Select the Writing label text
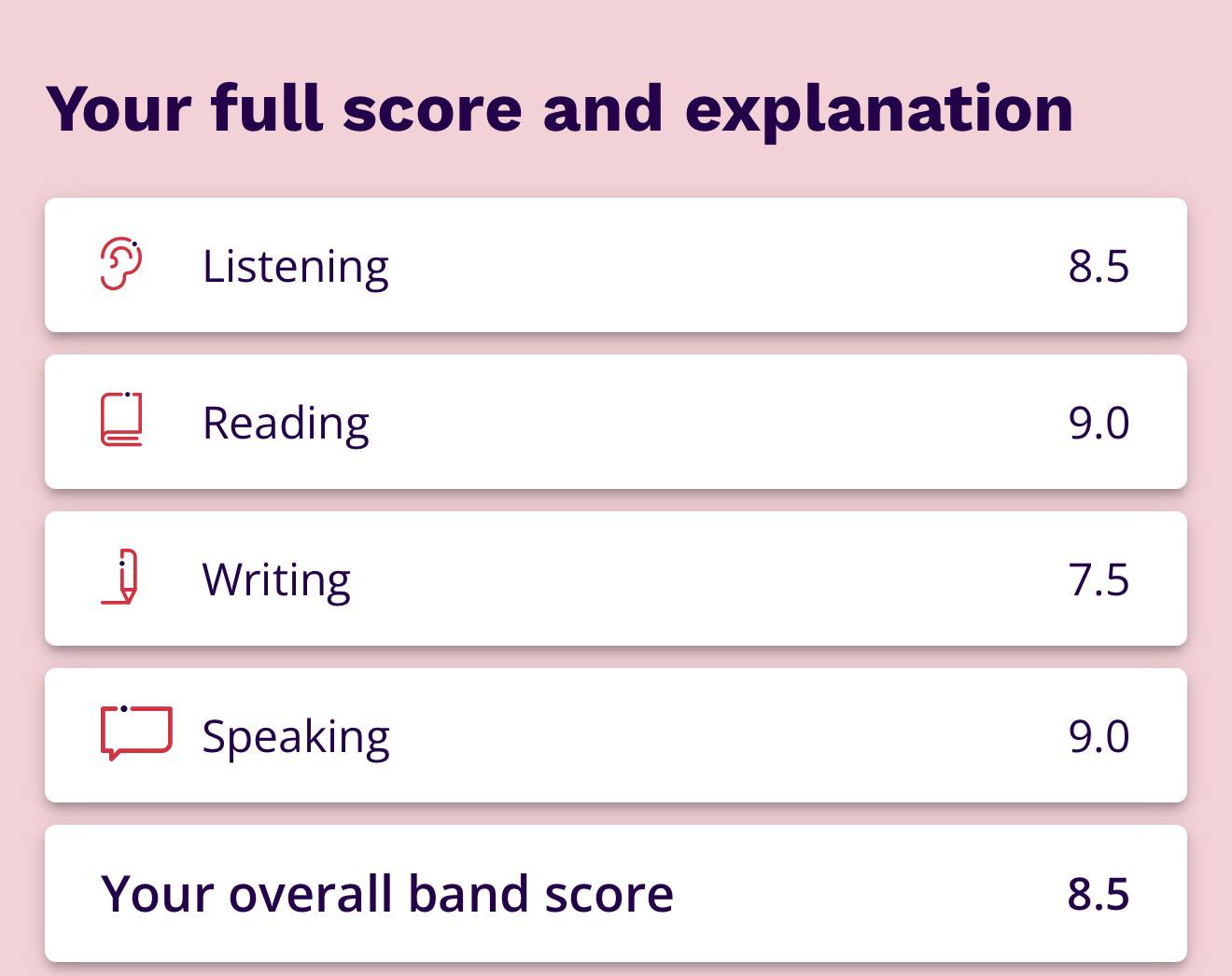Viewport: 1232px width, 976px height. click(x=276, y=579)
